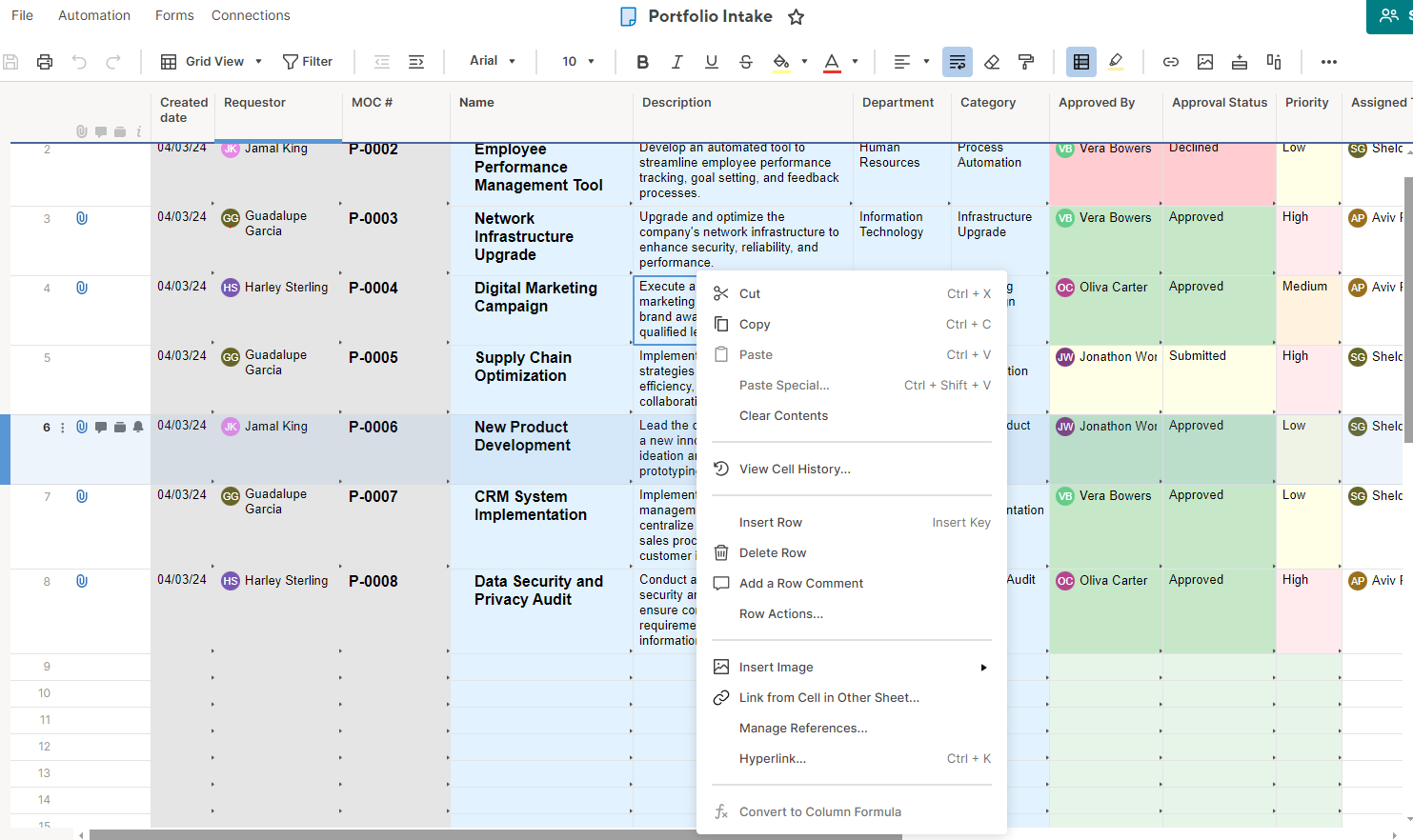Click the highlight changes icon
This screenshot has height=840, width=1413.
(x=1116, y=62)
